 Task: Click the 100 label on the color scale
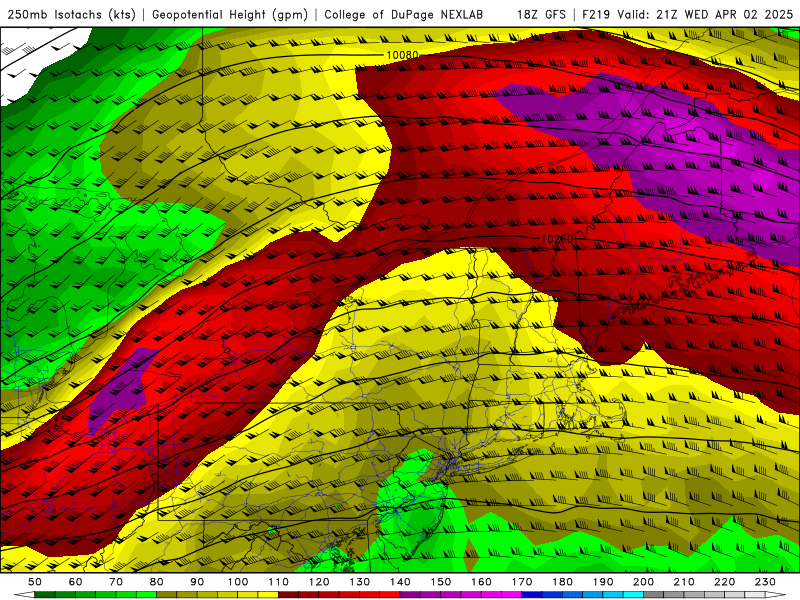pyautogui.click(x=238, y=582)
